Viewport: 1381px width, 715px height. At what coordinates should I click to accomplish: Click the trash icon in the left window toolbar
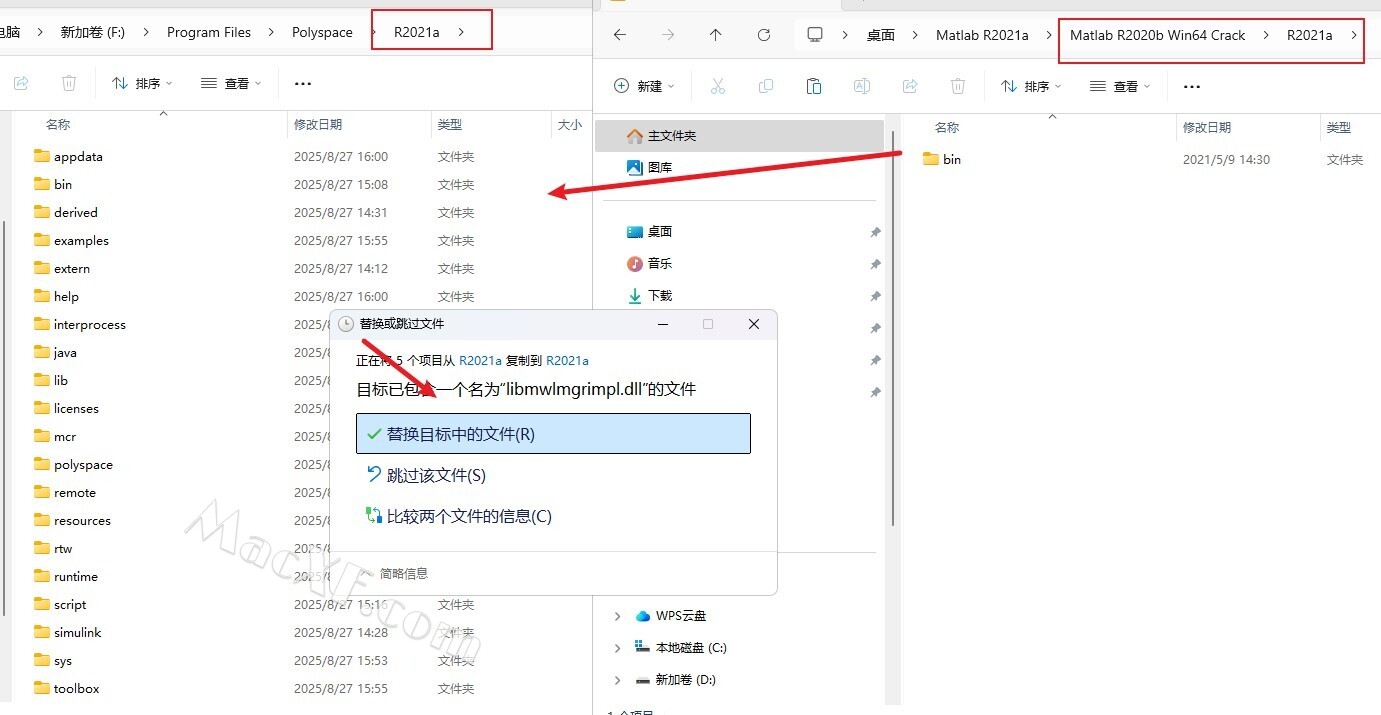tap(69, 83)
